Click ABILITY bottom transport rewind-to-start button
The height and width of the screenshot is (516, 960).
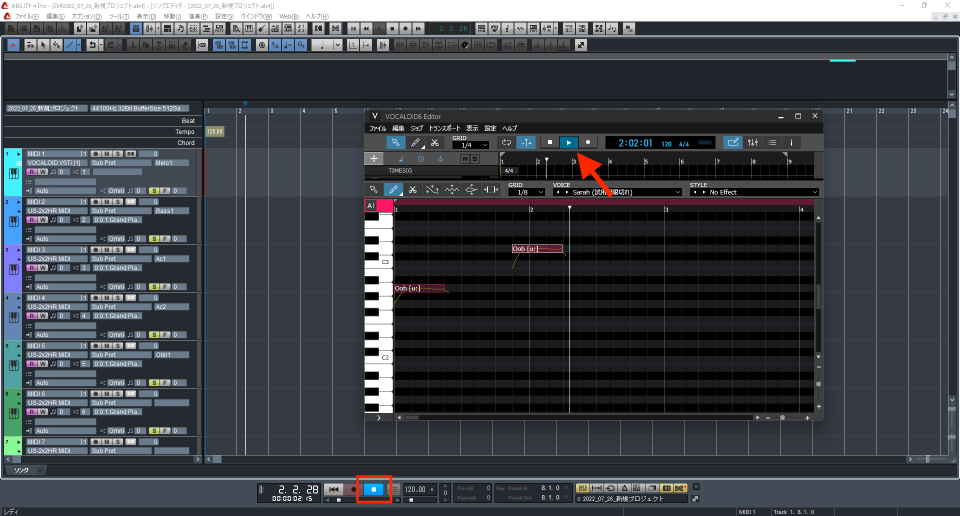point(333,489)
